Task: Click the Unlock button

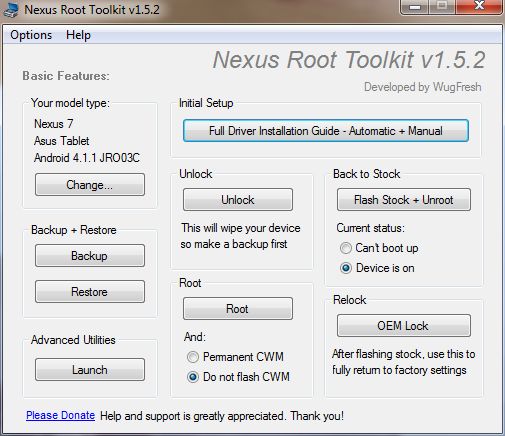Action: pyautogui.click(x=238, y=200)
